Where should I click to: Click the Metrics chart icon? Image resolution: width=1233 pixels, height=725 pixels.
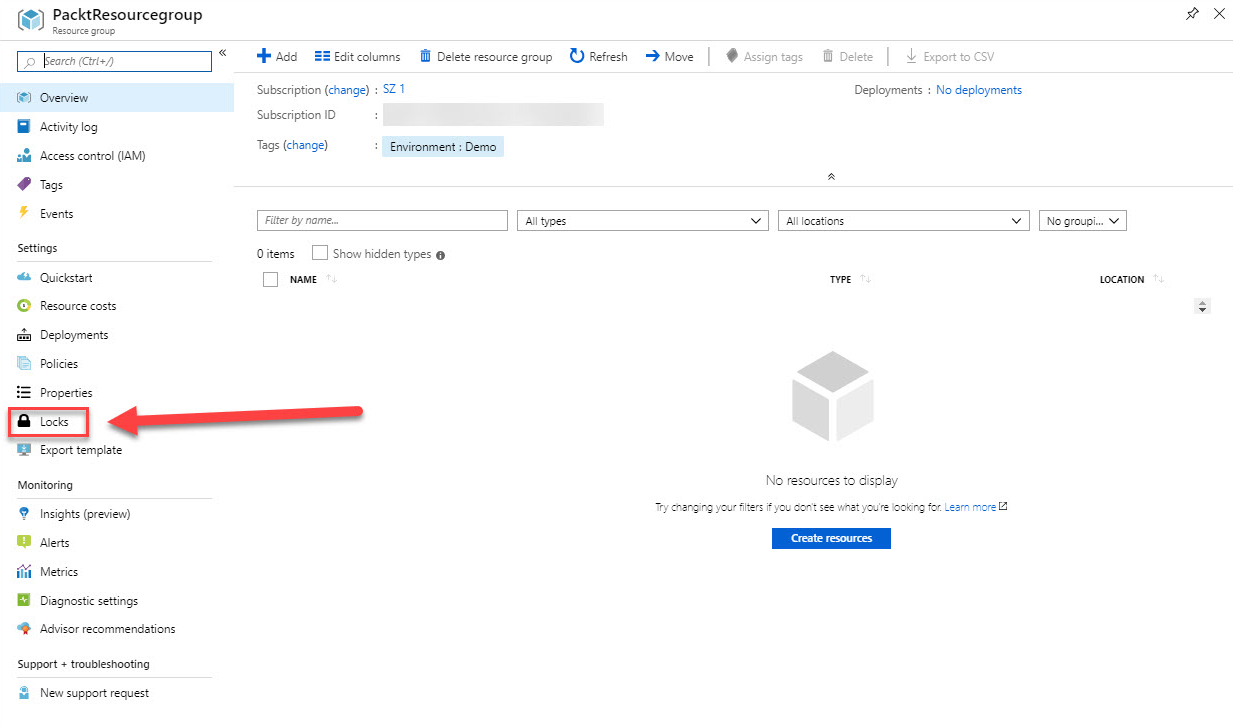tap(25, 572)
